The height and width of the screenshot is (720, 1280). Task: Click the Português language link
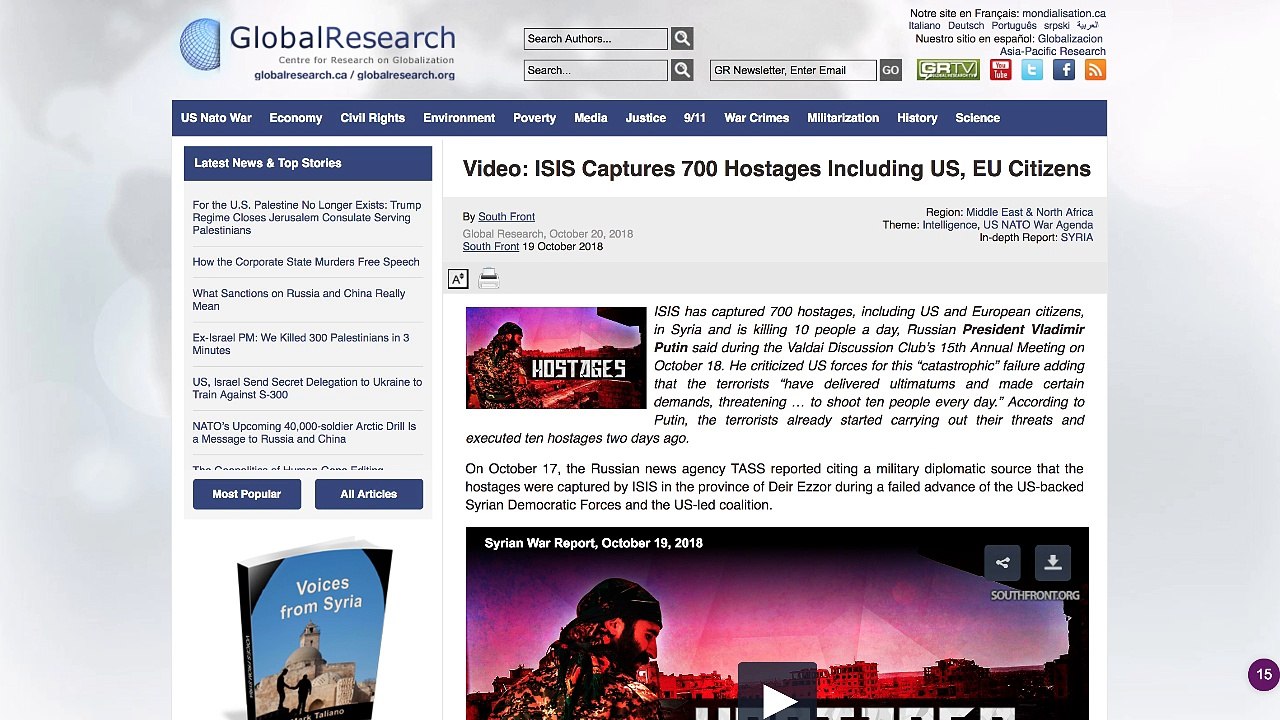coord(1014,26)
